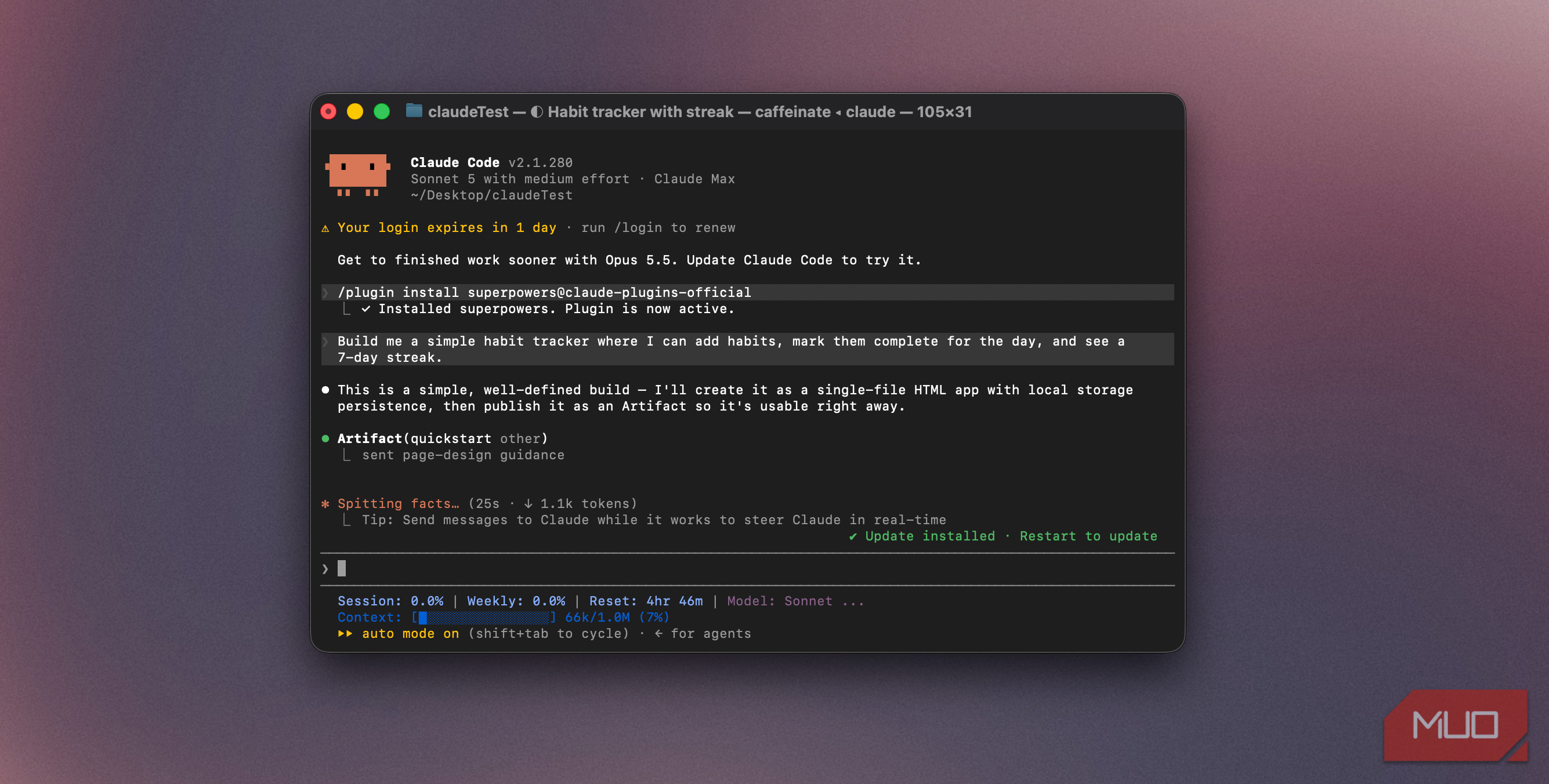
Task: Click the checkmark next to Installed superpowers
Action: click(365, 308)
